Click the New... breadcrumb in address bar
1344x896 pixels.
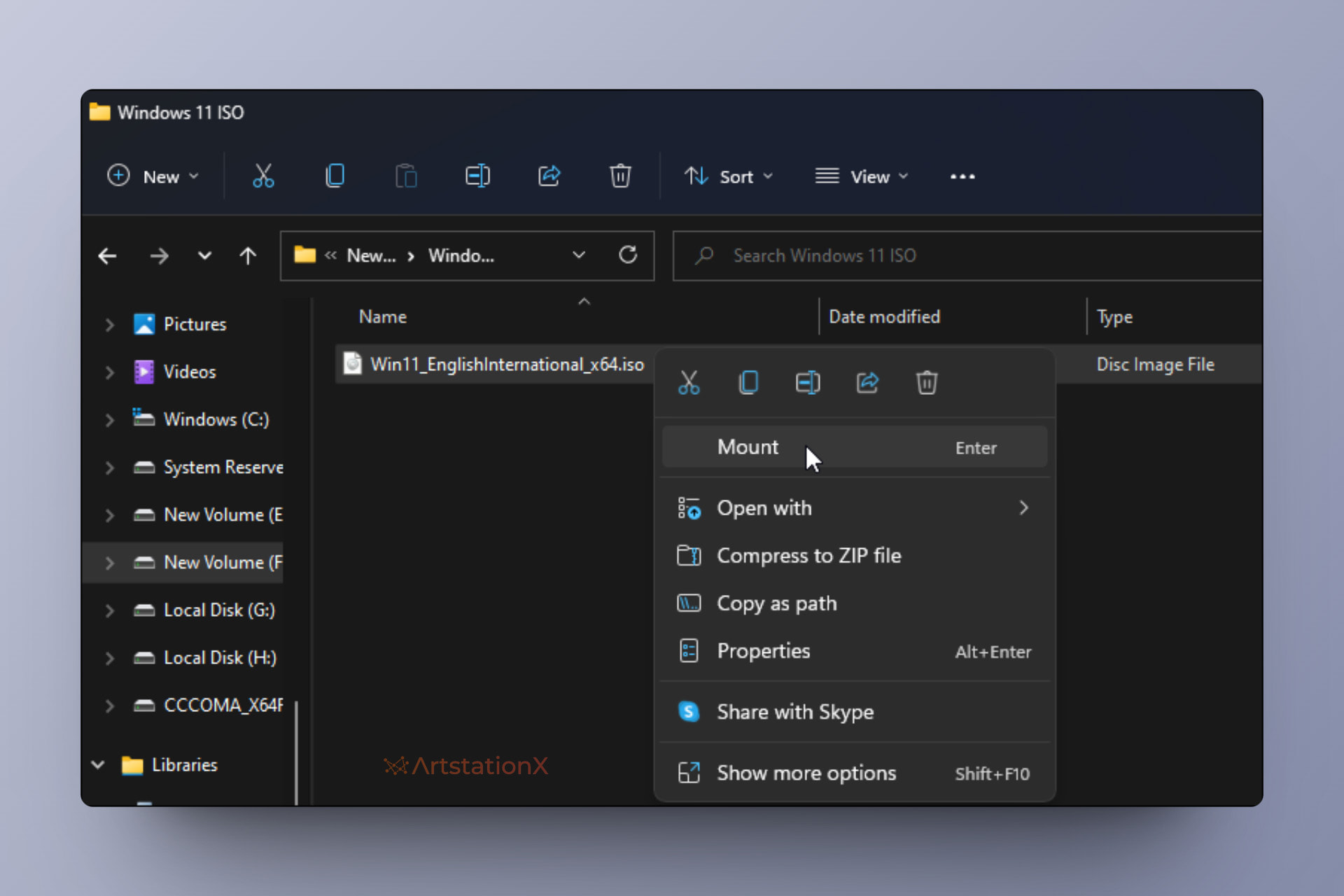[371, 255]
